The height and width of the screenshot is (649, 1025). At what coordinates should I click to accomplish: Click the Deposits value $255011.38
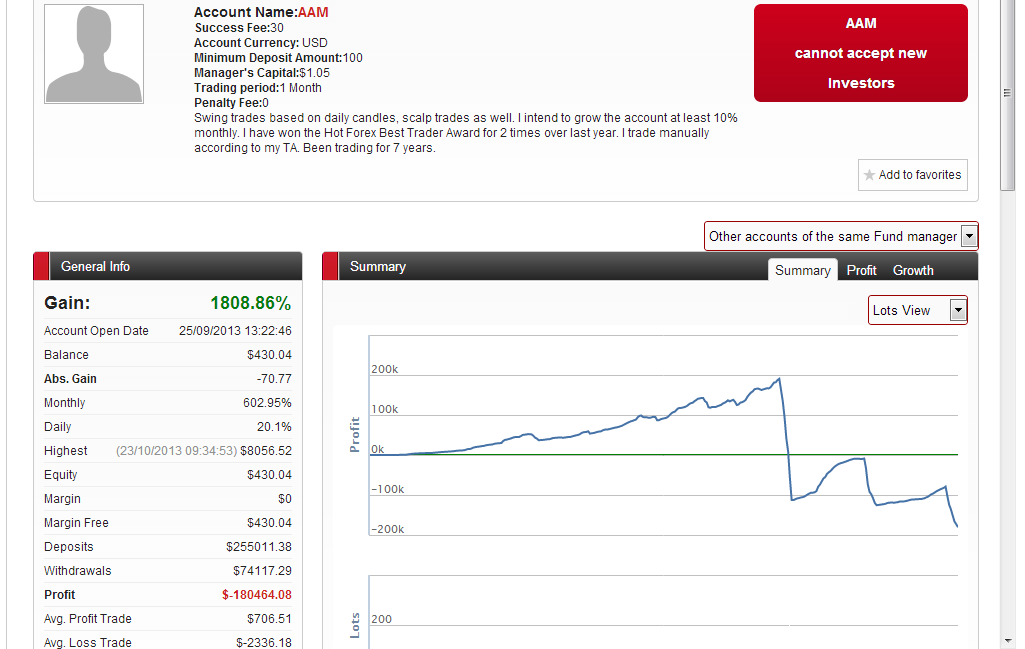coord(259,547)
